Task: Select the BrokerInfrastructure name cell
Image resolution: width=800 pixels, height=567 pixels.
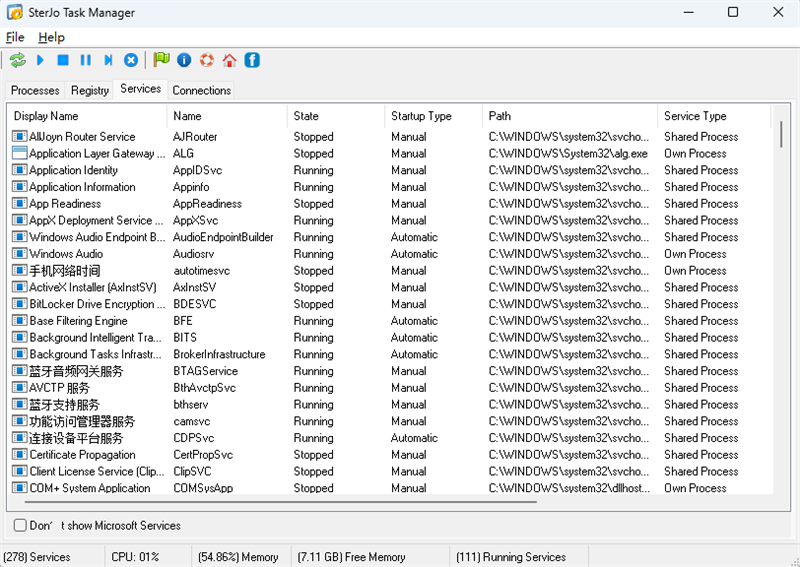Action: coord(219,354)
